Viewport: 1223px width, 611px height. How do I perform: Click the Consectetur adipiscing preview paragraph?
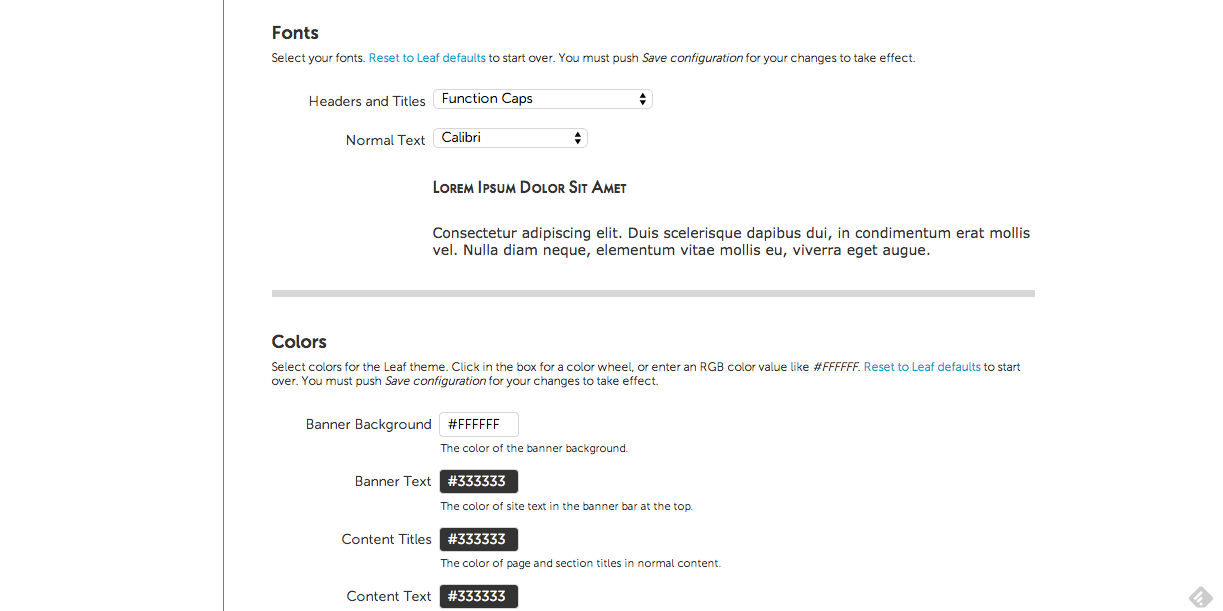731,241
